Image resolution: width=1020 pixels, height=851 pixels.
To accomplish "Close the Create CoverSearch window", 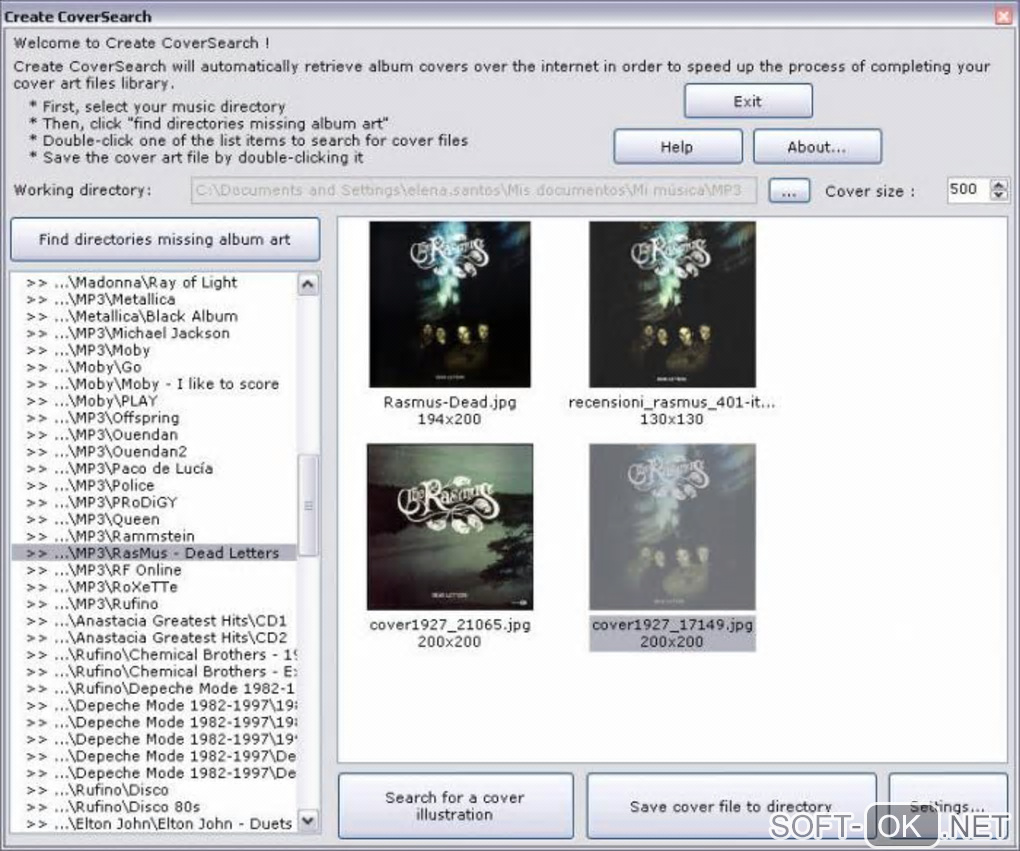I will pyautogui.click(x=1004, y=16).
